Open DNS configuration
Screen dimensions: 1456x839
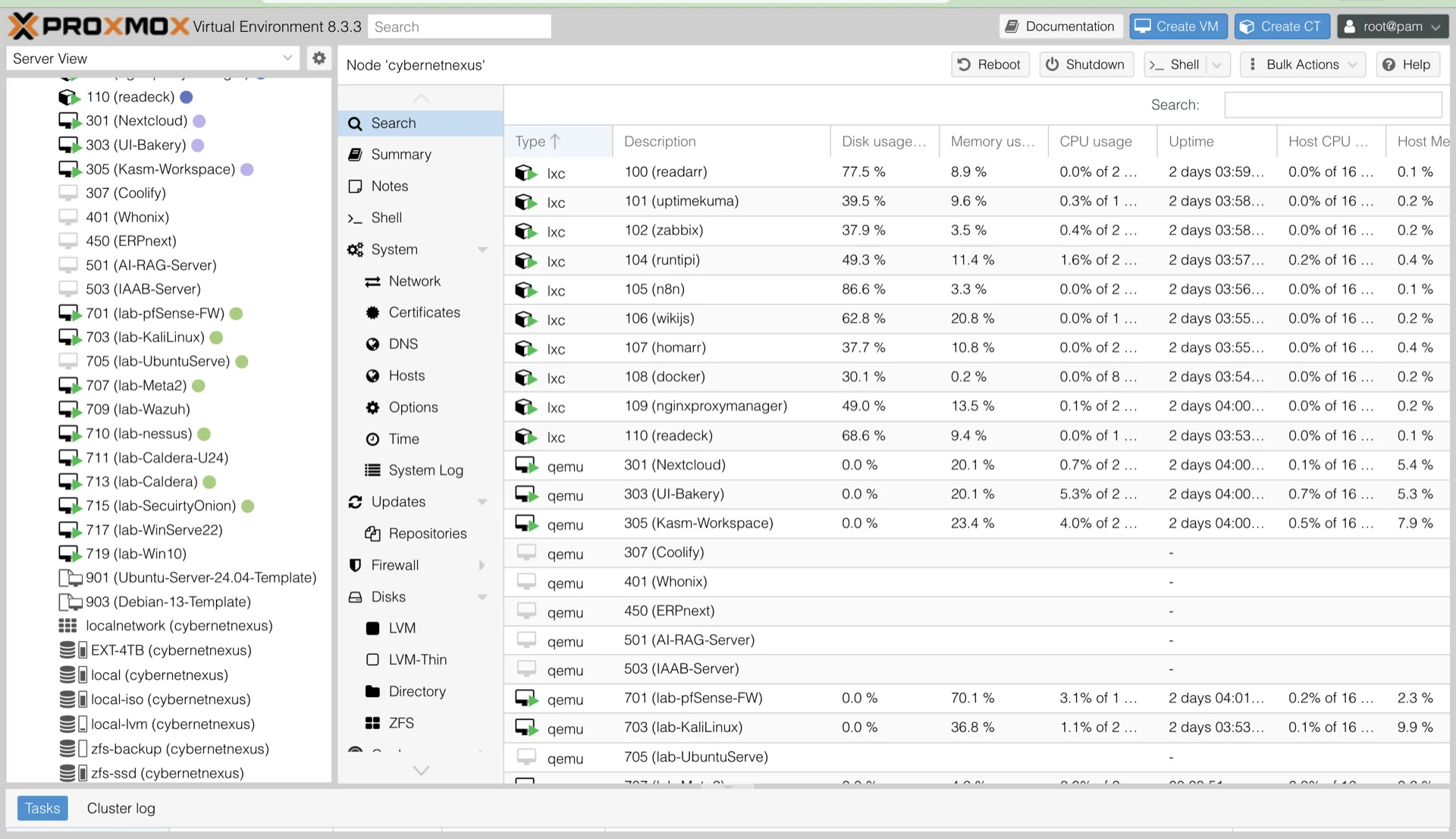pos(402,344)
